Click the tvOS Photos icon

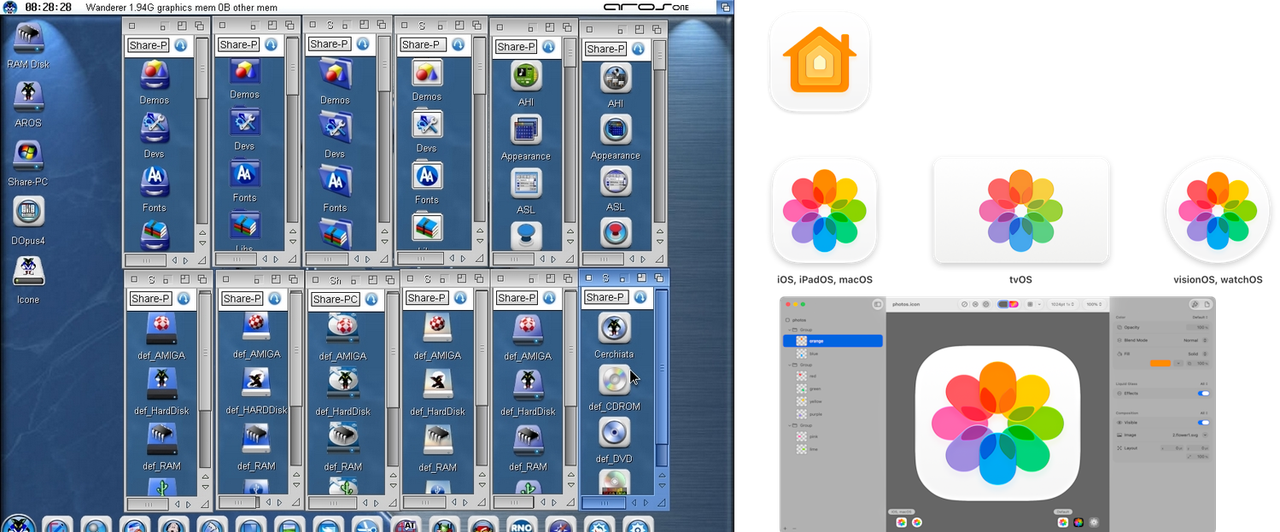click(x=1021, y=211)
